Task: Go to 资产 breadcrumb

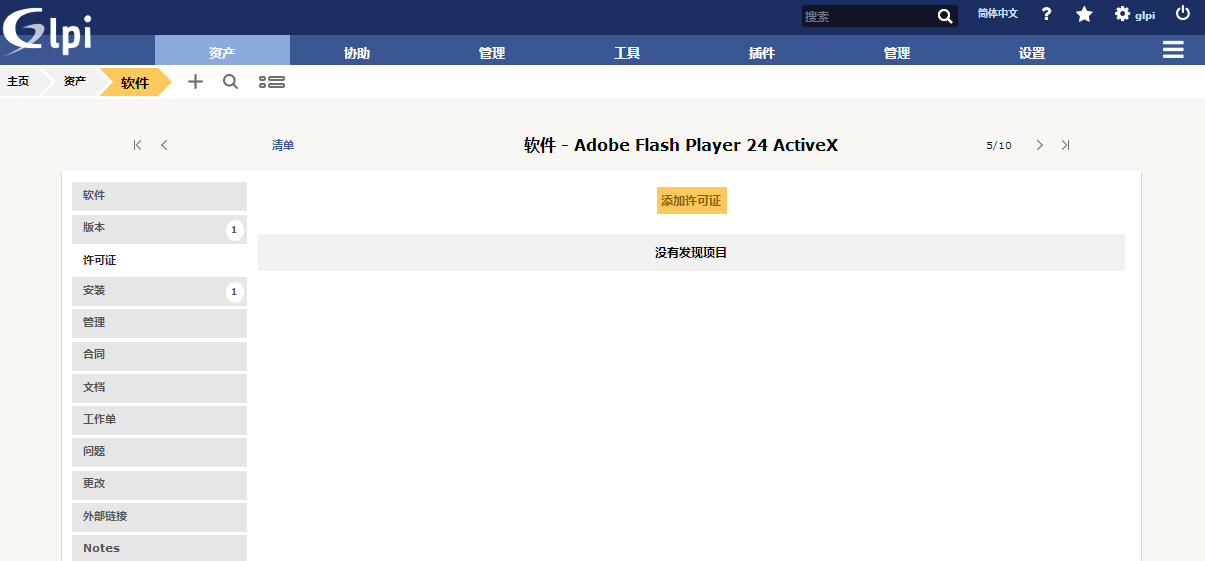Action: pos(75,82)
